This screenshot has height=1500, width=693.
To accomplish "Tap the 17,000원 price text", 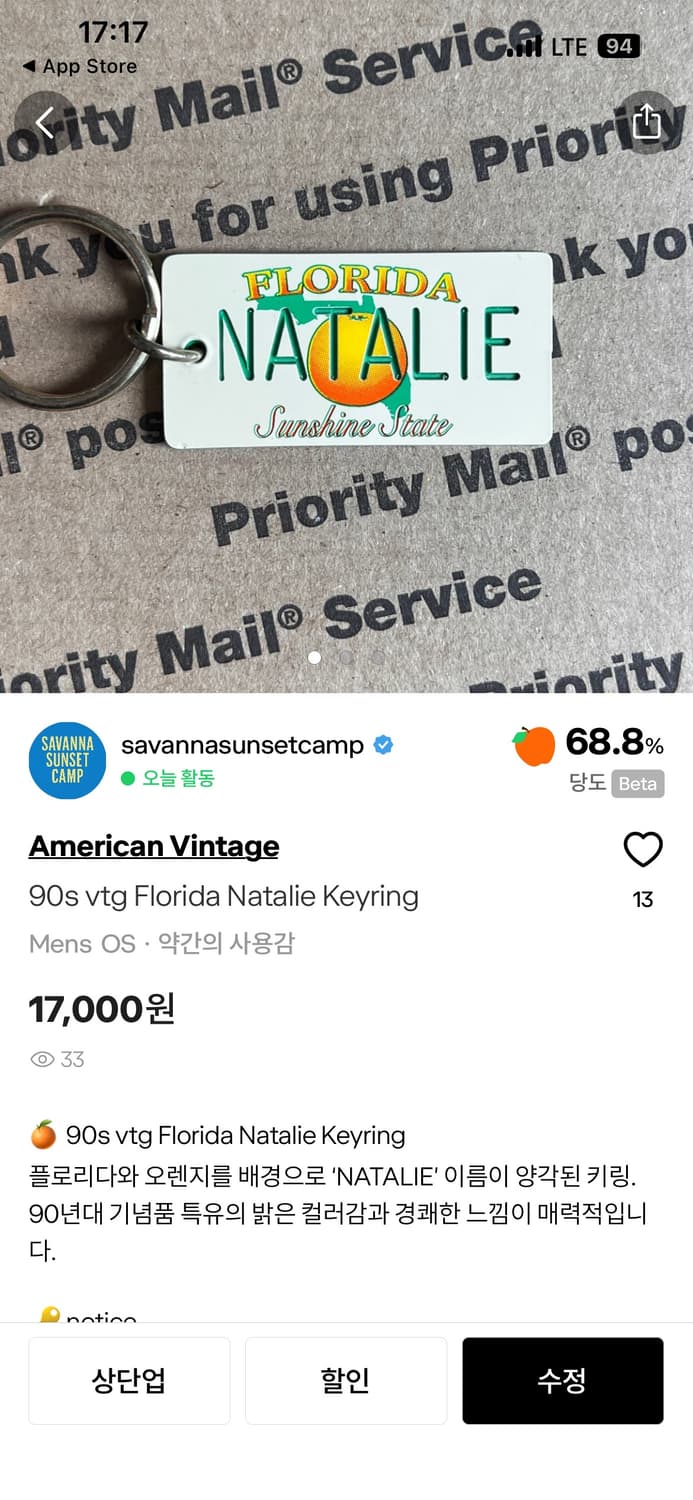I will 102,1009.
